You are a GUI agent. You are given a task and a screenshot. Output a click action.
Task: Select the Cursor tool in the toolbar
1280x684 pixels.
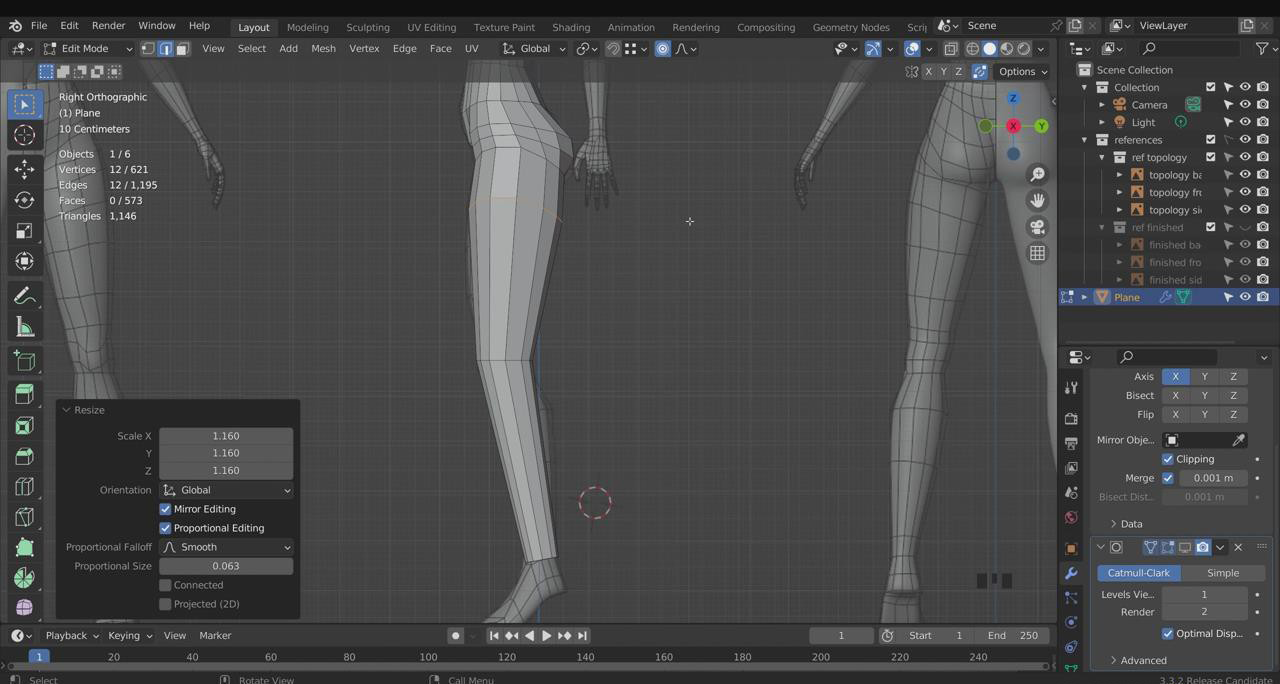(x=25, y=135)
